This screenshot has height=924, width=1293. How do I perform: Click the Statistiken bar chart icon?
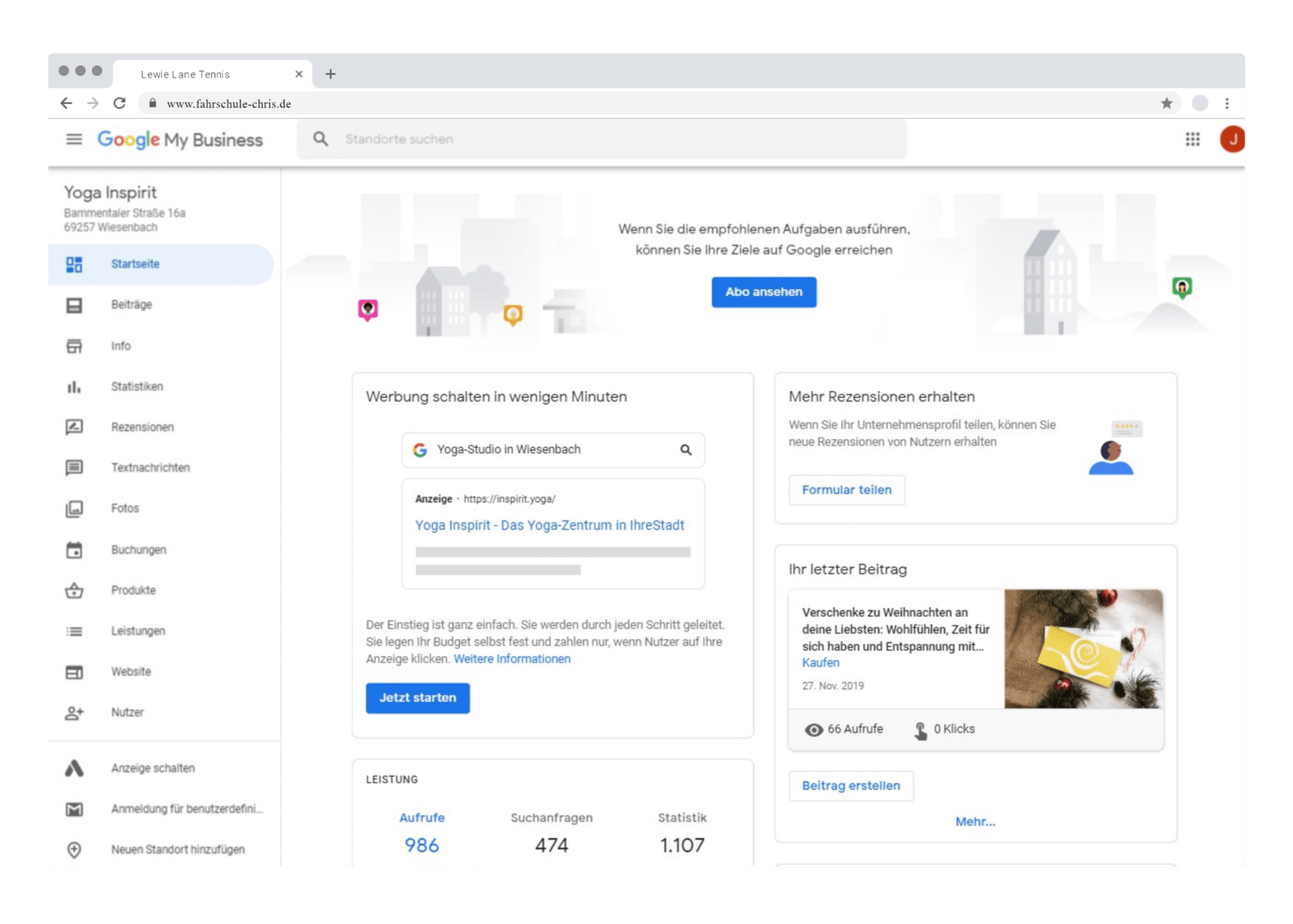click(74, 387)
